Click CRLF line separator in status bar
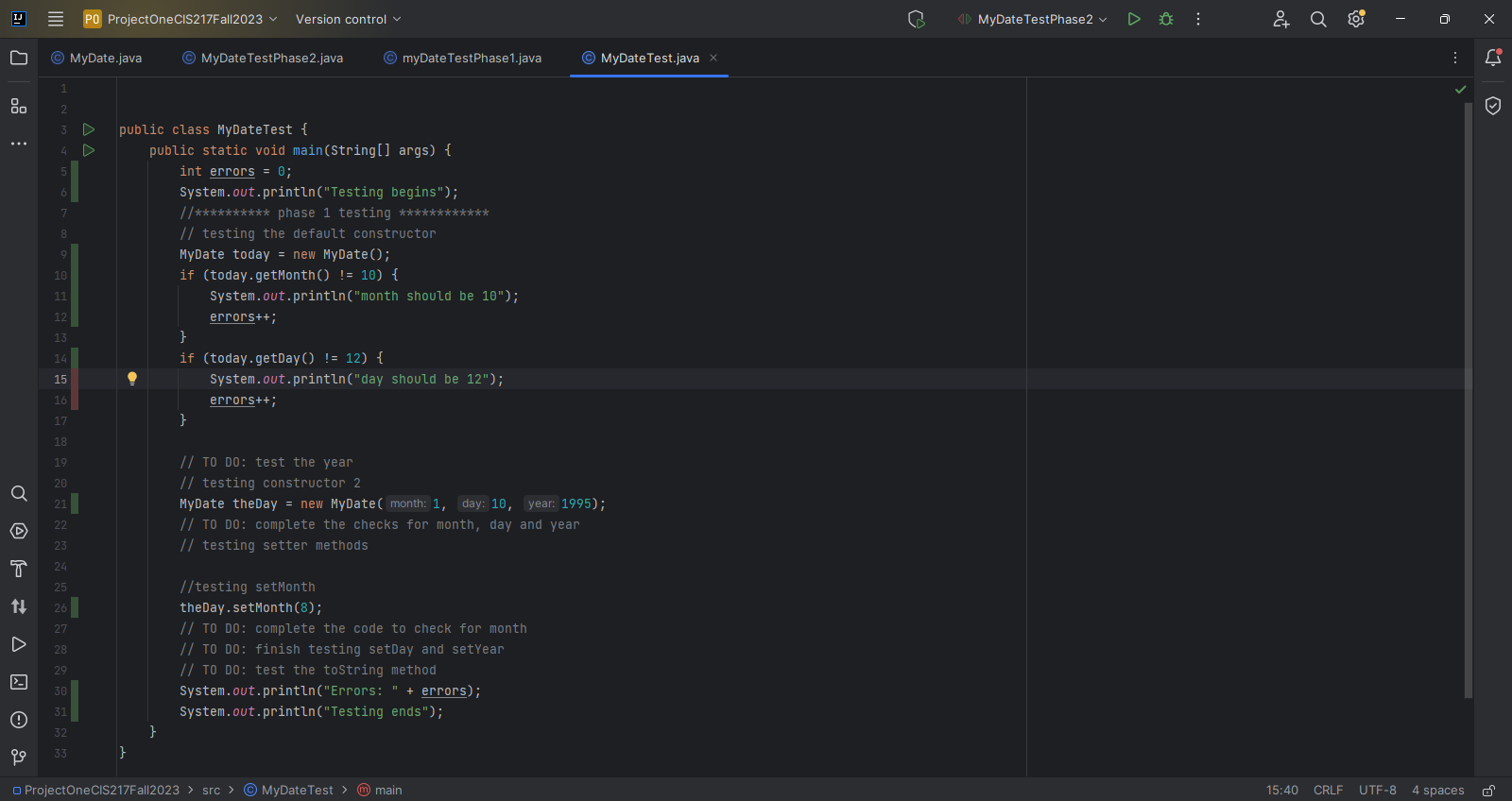 pos(1328,791)
